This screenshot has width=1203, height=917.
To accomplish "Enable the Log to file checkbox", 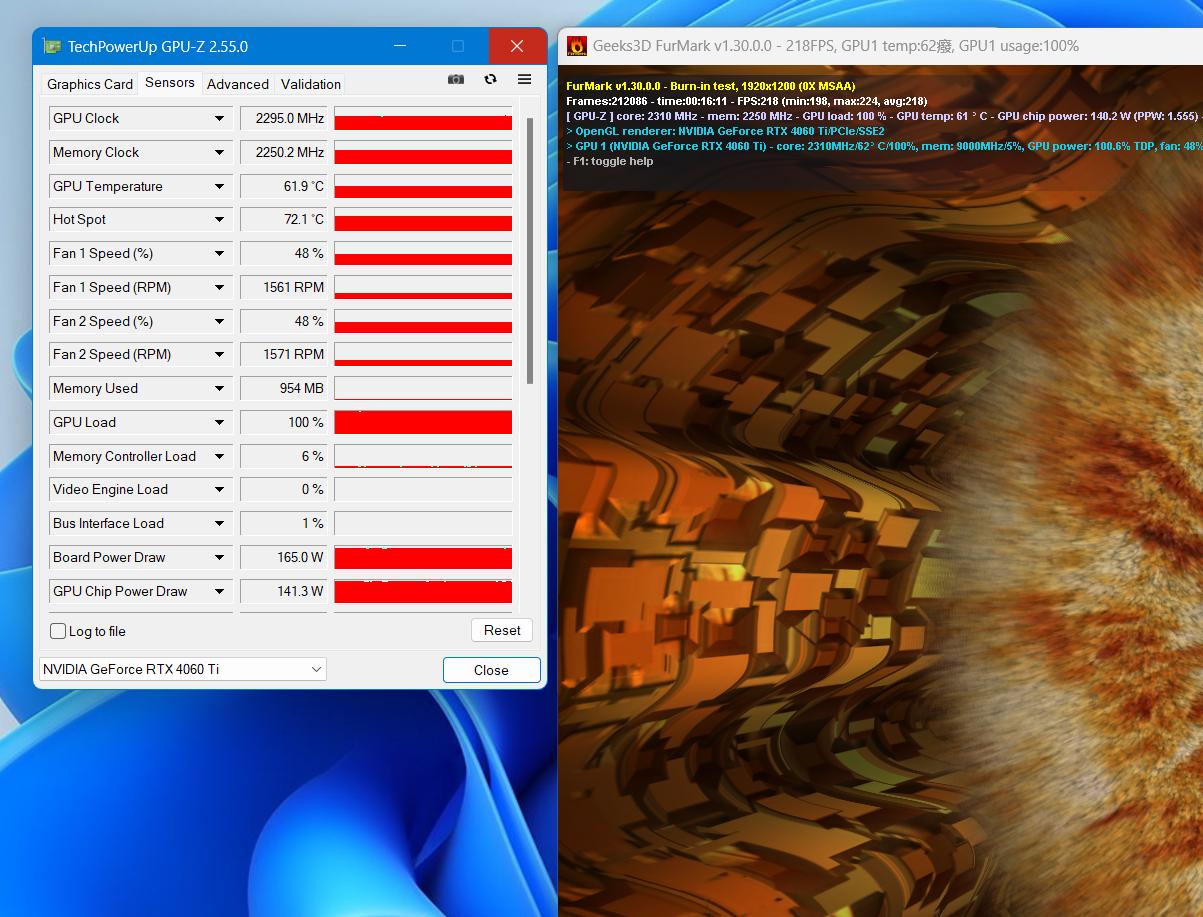I will coord(58,631).
